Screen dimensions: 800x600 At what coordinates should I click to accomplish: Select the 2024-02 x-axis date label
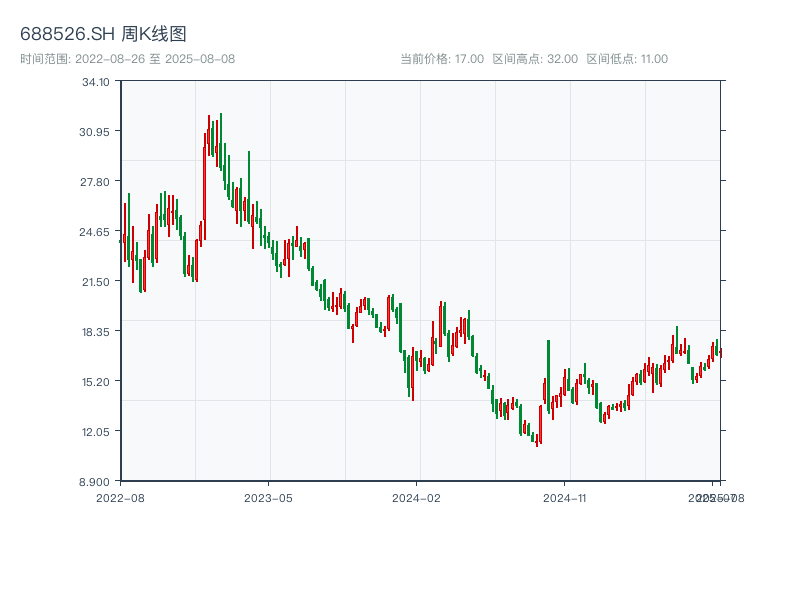click(x=417, y=497)
